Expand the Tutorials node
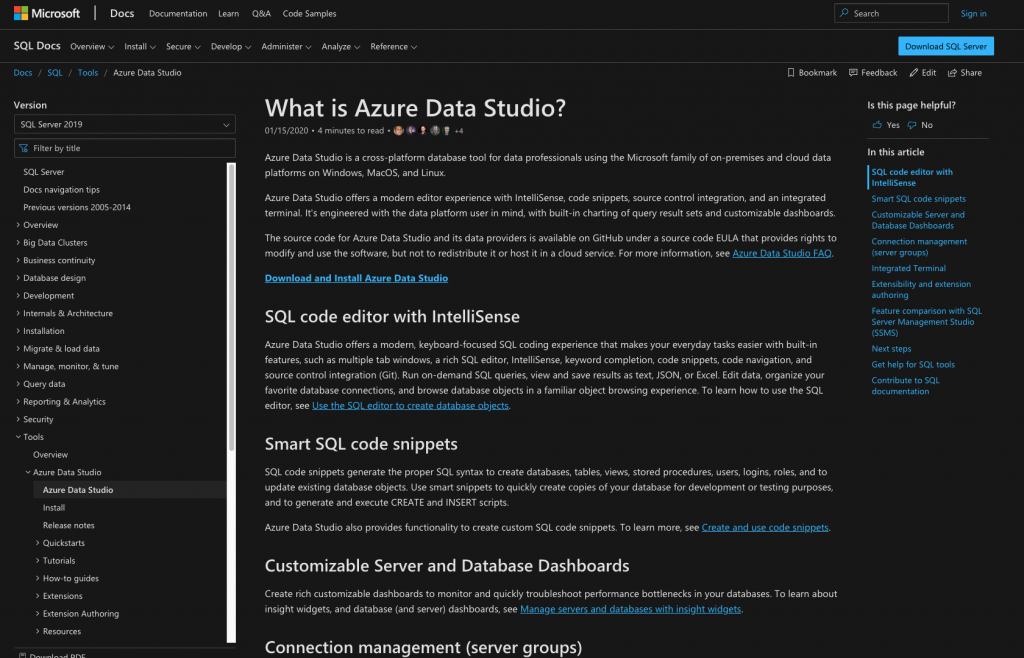 pos(38,561)
